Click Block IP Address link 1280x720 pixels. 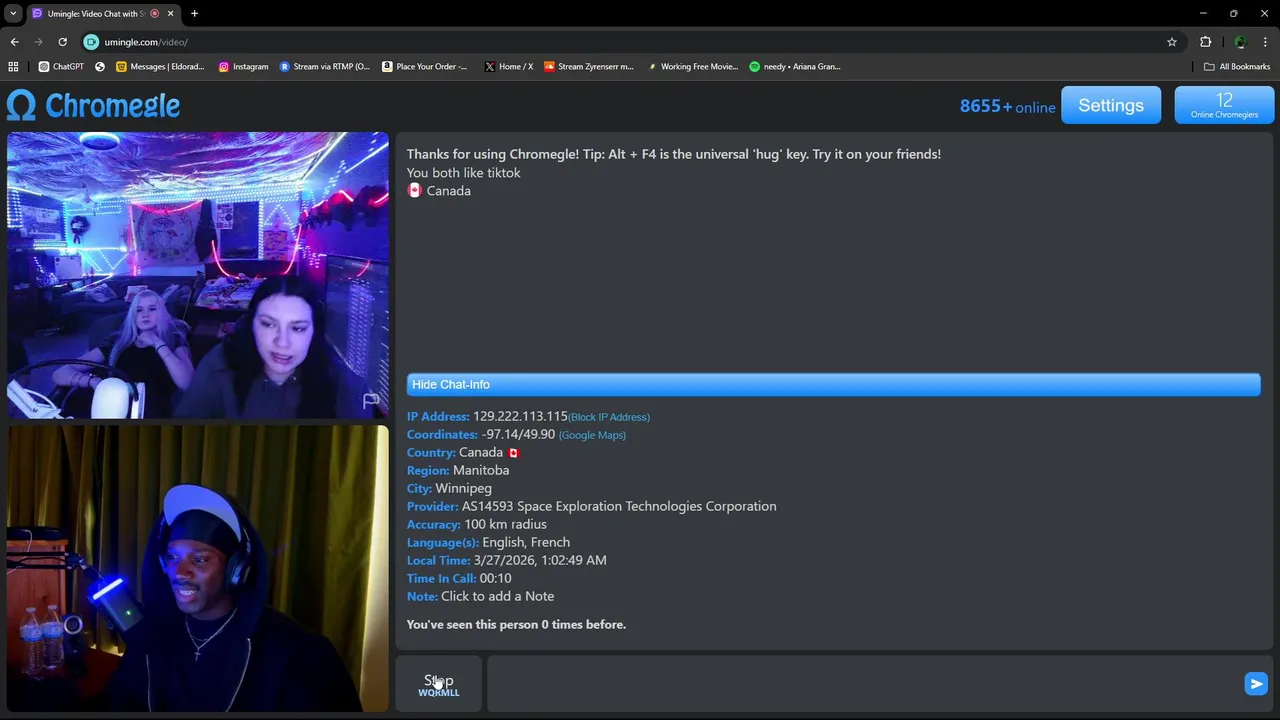[x=609, y=417]
